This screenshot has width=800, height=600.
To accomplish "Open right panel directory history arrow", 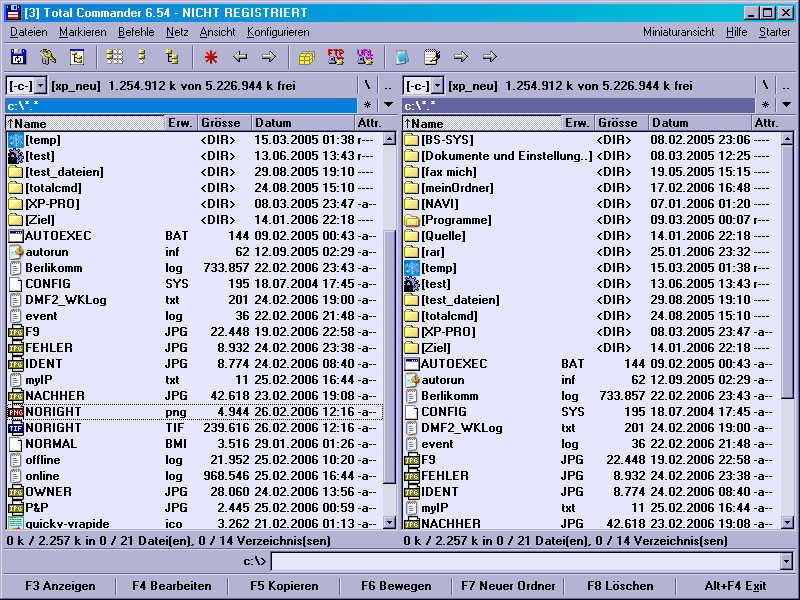I will coord(786,105).
